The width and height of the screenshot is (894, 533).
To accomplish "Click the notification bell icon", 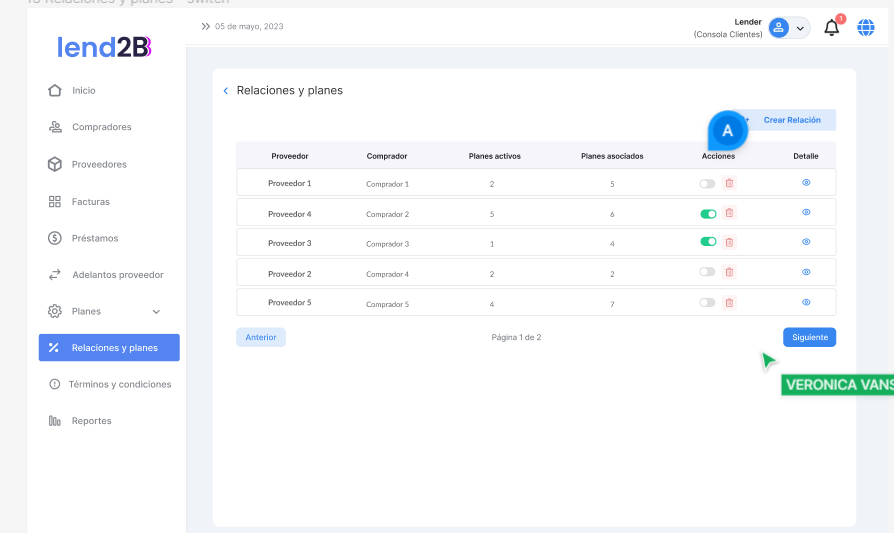I will 831,28.
